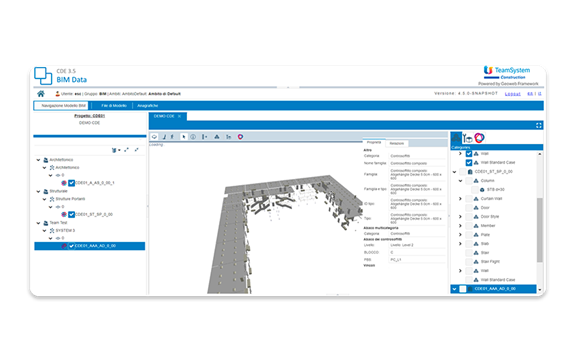
Task: Click the Logout link
Action: 512,94
